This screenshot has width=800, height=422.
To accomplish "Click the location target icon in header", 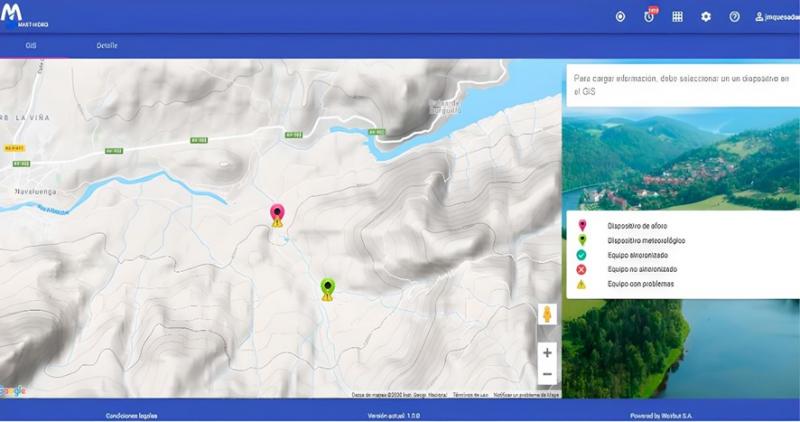I will [x=620, y=17].
